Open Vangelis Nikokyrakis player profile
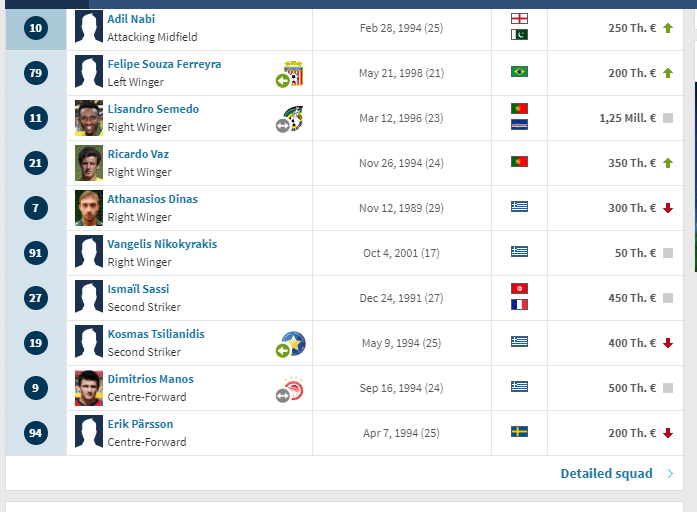The height and width of the screenshot is (512, 697). tap(162, 244)
